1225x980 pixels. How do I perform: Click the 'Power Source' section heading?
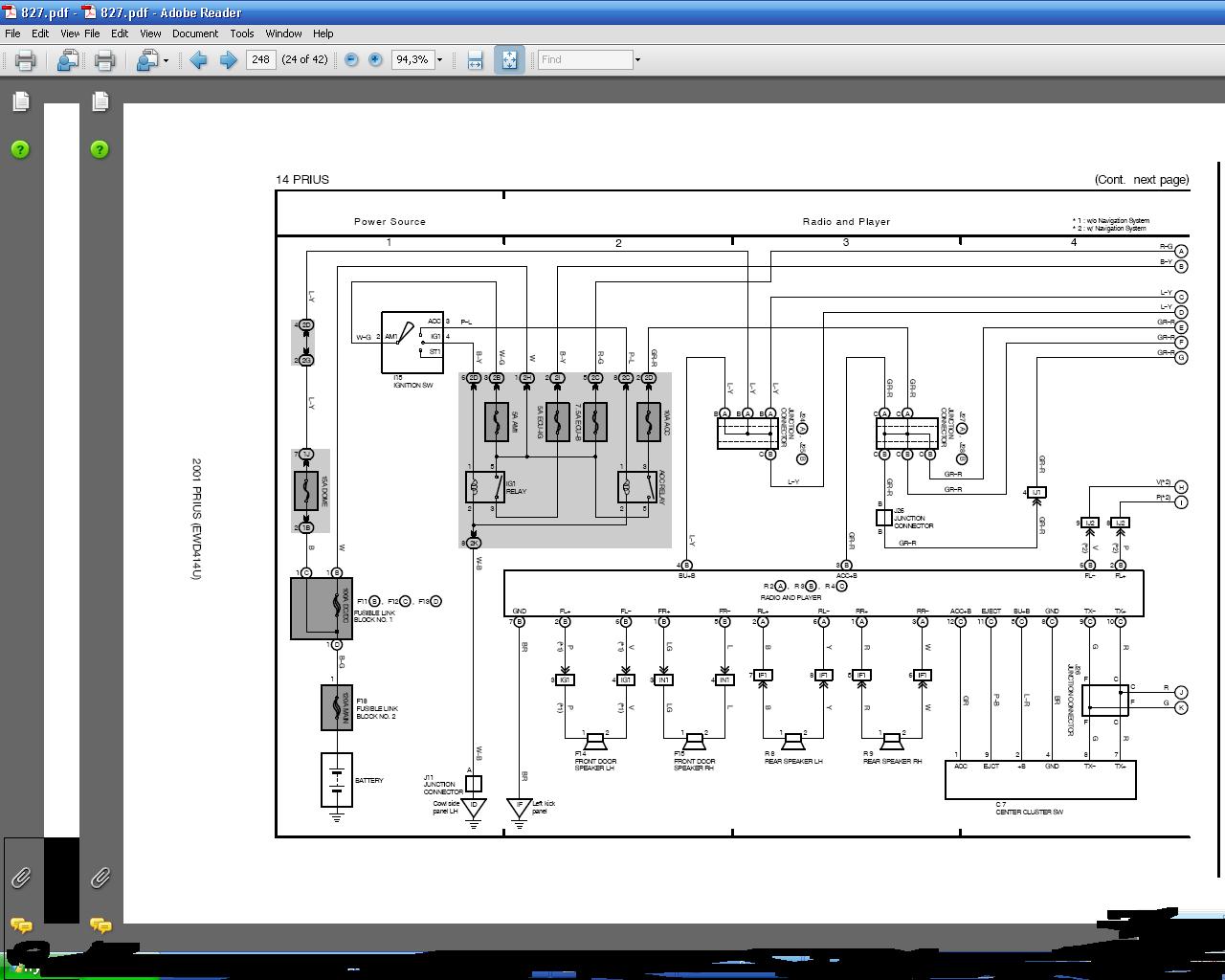pyautogui.click(x=390, y=221)
